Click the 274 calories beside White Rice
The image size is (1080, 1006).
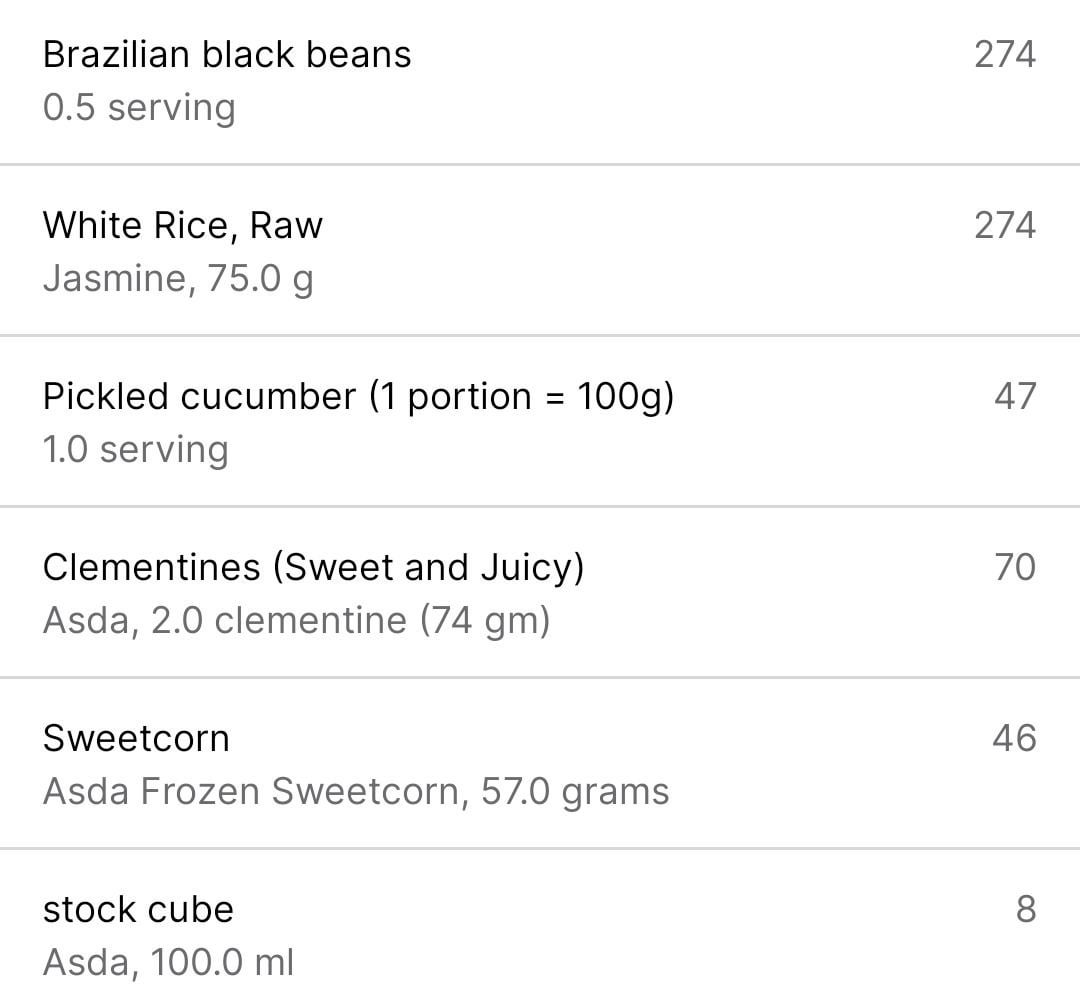coord(1005,225)
